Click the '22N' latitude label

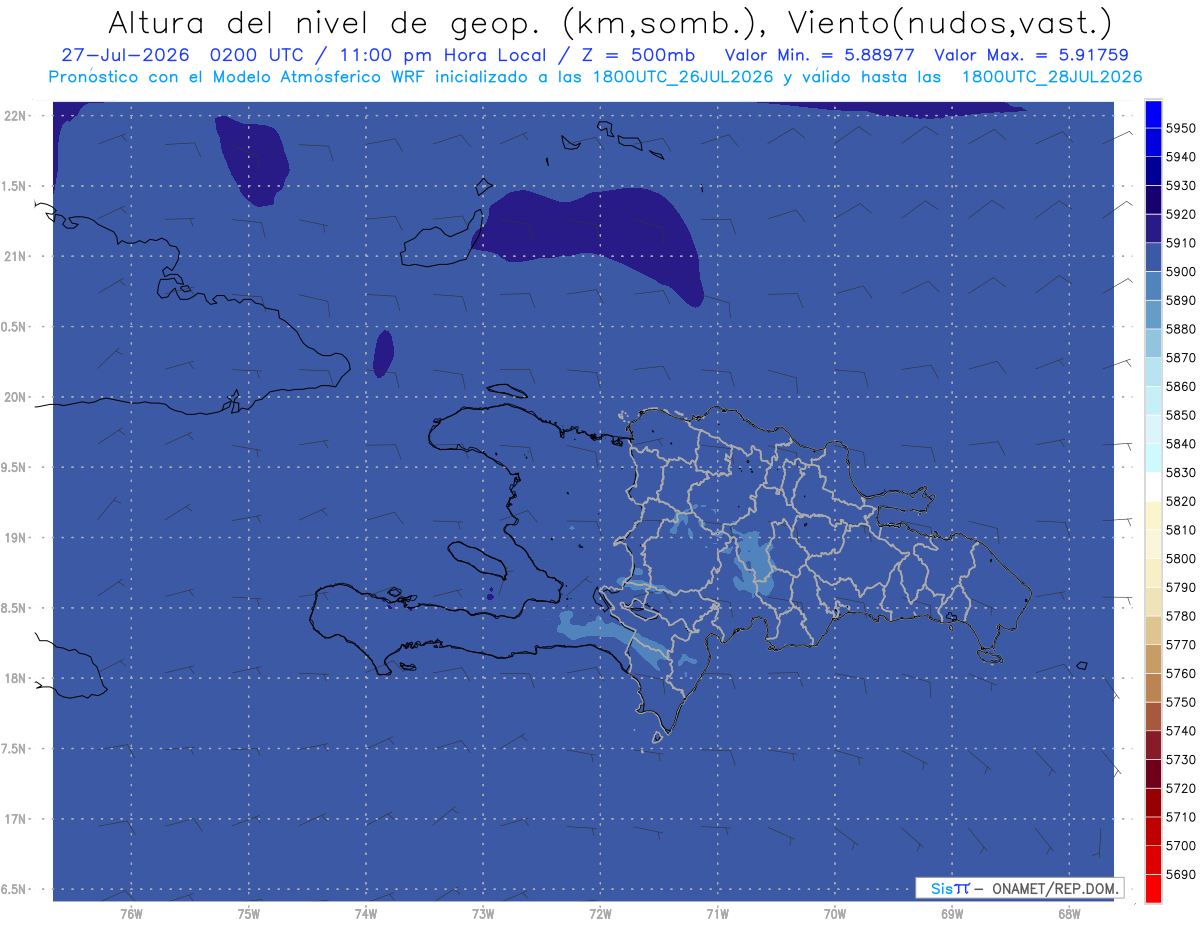[15, 116]
